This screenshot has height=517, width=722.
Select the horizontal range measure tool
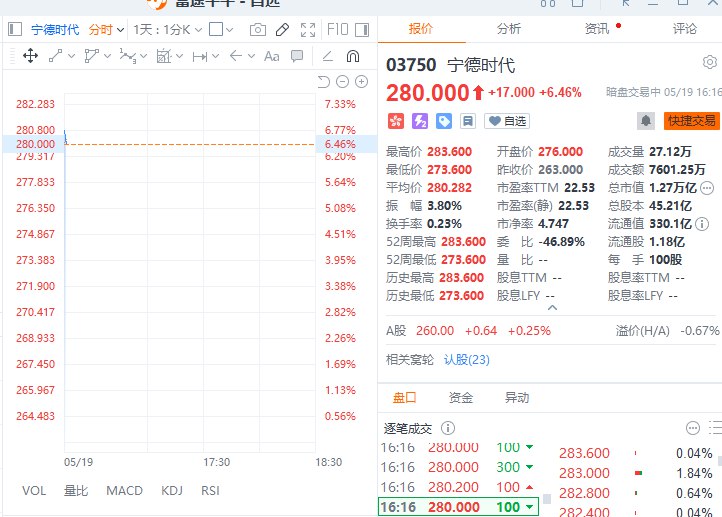click(199, 57)
